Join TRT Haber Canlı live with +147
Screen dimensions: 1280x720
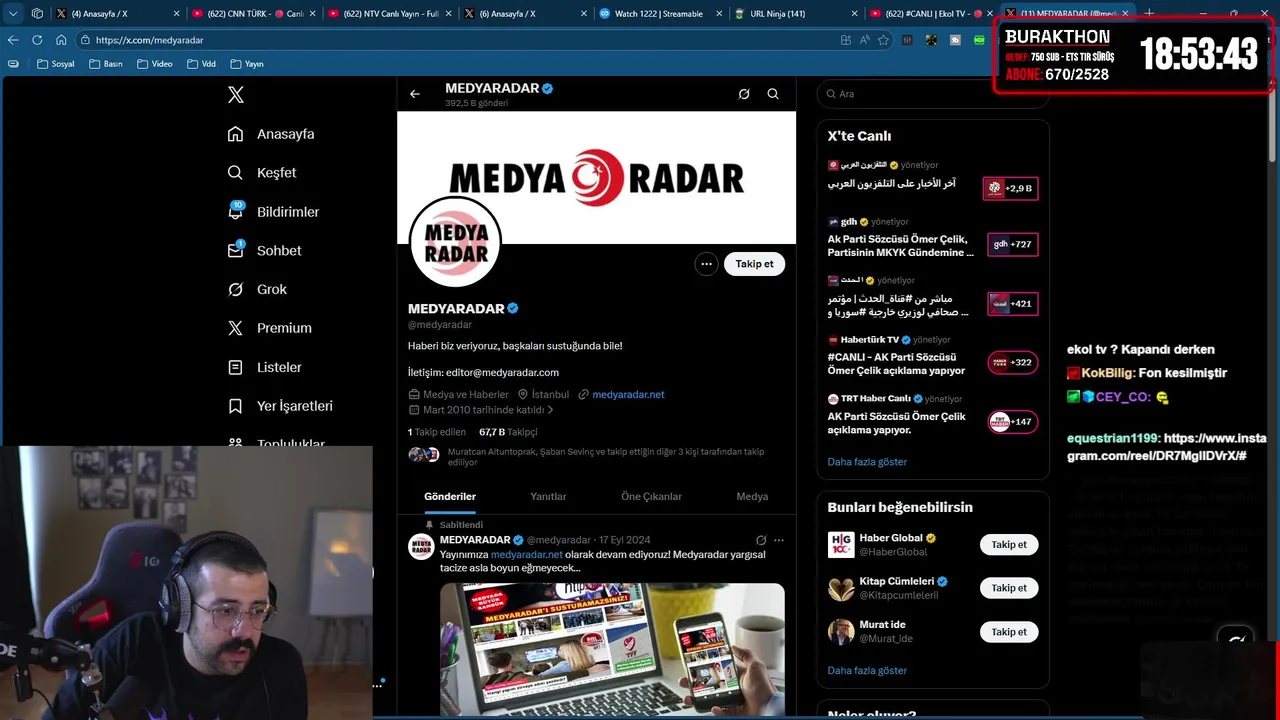click(1012, 422)
